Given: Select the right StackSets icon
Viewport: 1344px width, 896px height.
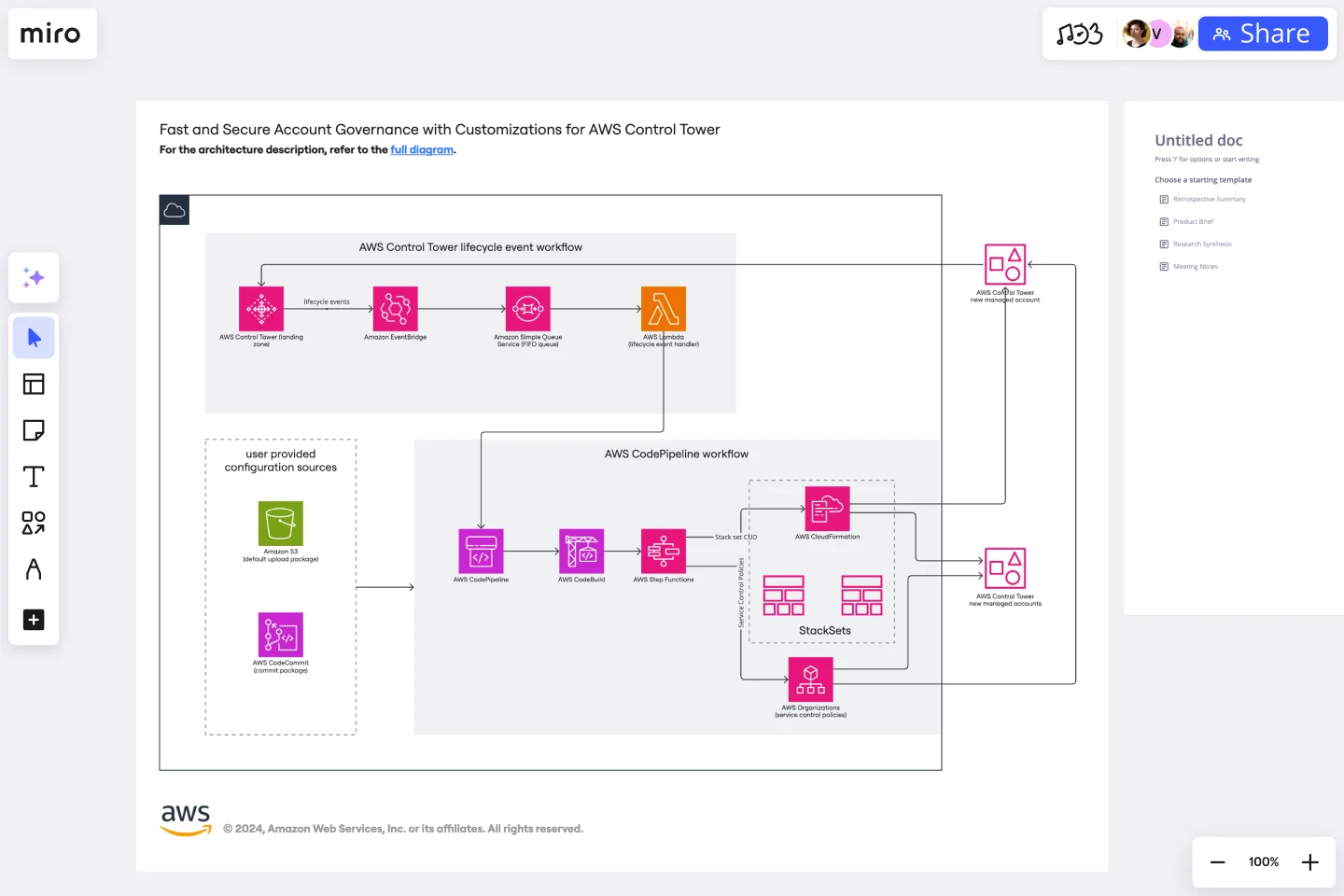Looking at the screenshot, I should (861, 595).
